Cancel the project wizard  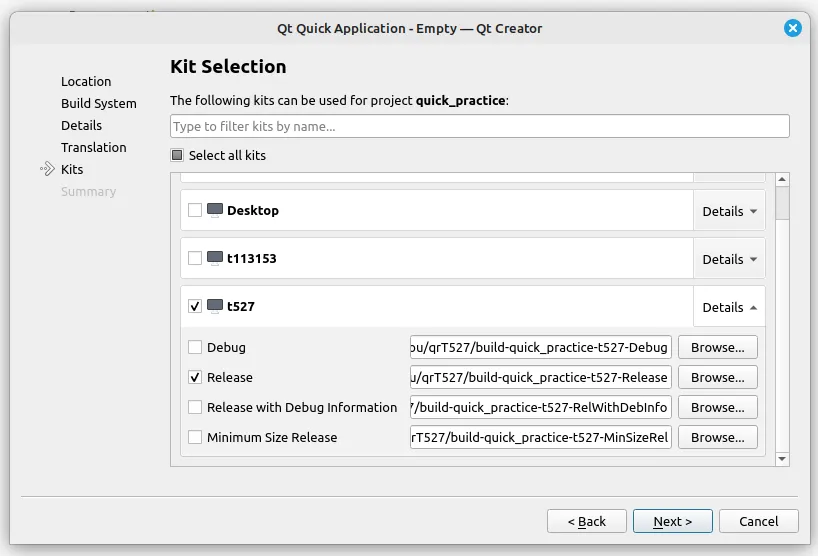tap(759, 521)
